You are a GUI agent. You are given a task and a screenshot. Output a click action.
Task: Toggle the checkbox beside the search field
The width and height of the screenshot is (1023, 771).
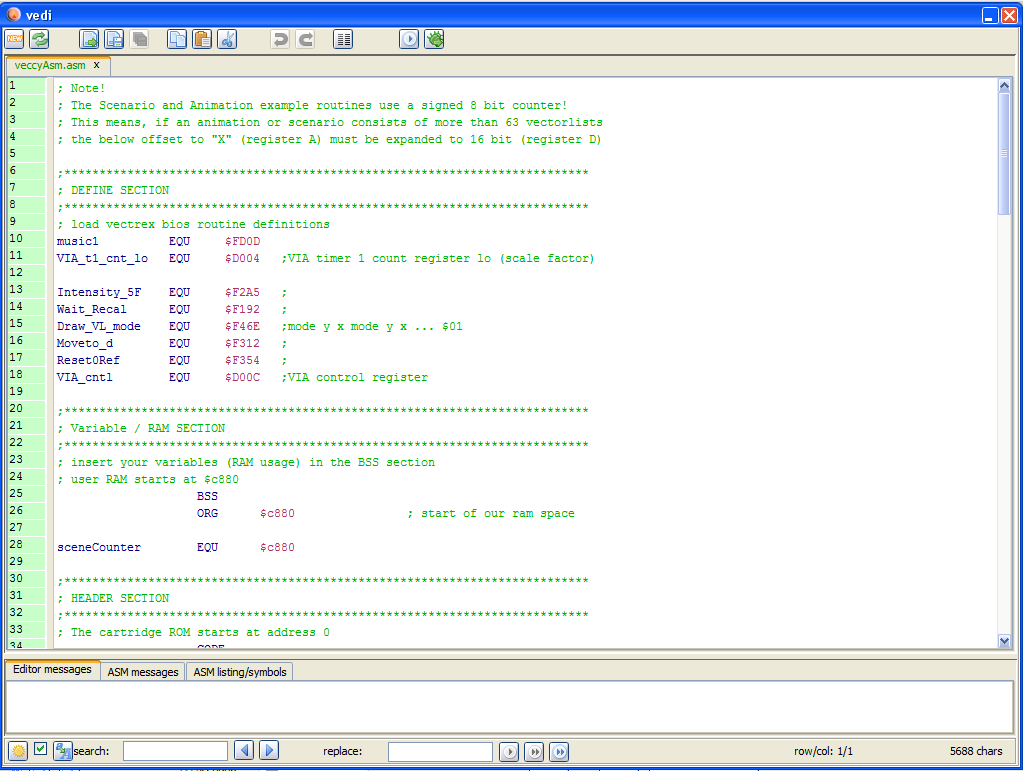click(x=40, y=749)
